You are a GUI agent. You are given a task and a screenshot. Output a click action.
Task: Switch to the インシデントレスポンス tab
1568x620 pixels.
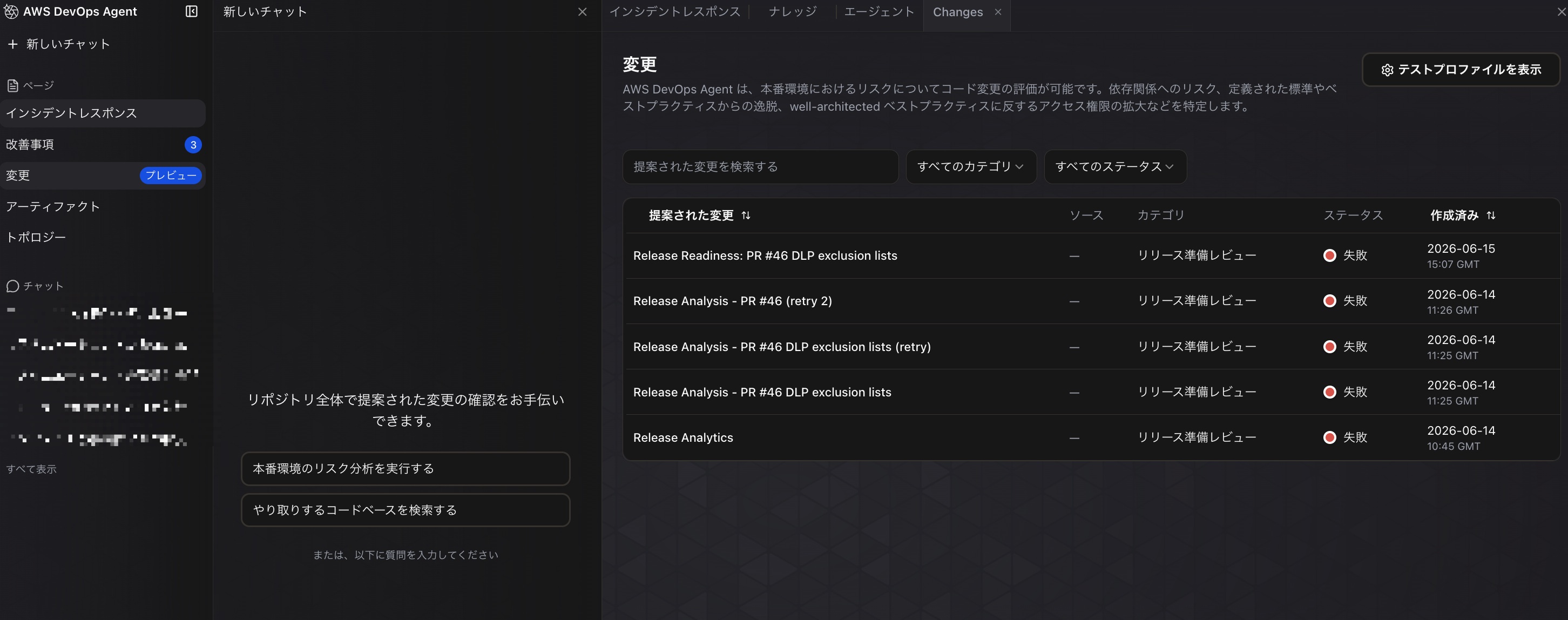[x=674, y=12]
